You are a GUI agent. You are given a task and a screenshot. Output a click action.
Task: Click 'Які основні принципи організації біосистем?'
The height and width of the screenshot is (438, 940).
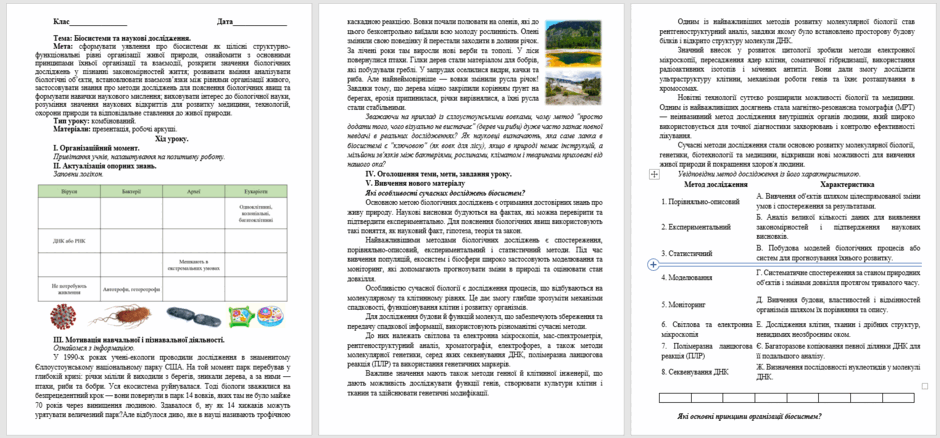point(749,416)
